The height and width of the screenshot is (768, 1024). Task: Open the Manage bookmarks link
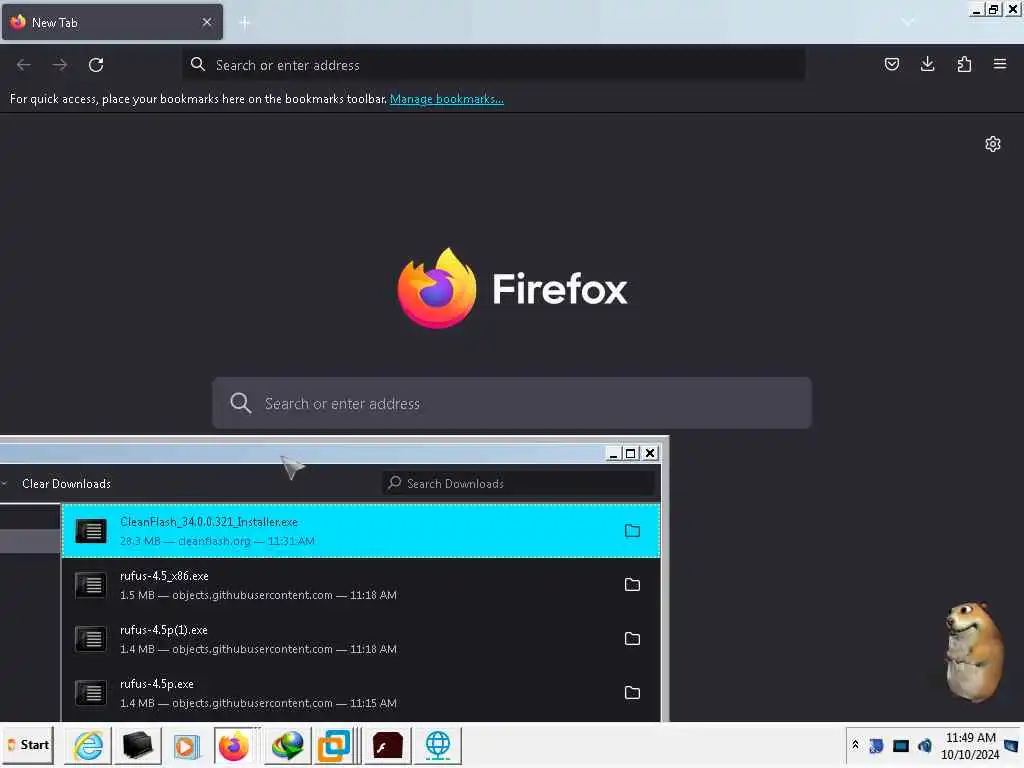(447, 99)
